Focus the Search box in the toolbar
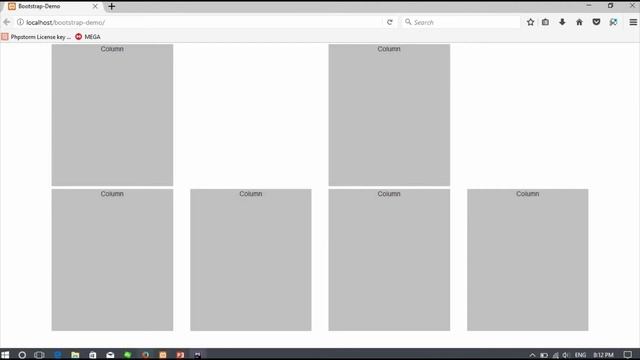The image size is (640, 360). (461, 22)
